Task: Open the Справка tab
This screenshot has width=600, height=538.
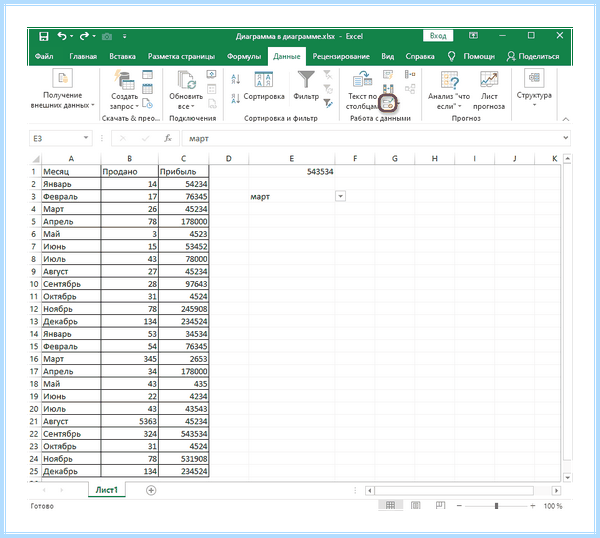Action: [420, 57]
